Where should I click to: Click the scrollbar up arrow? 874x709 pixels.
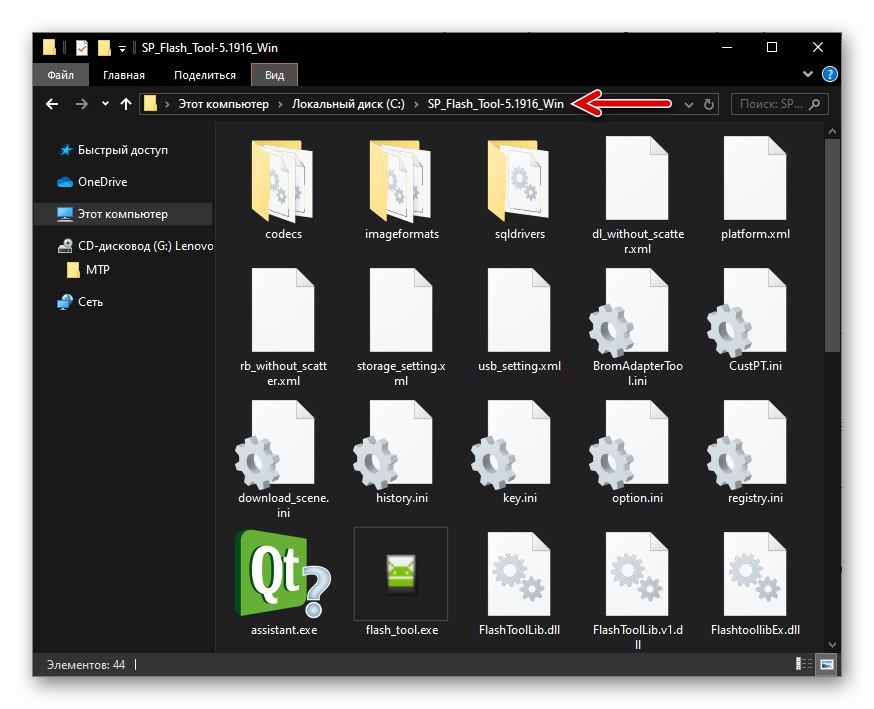point(832,132)
